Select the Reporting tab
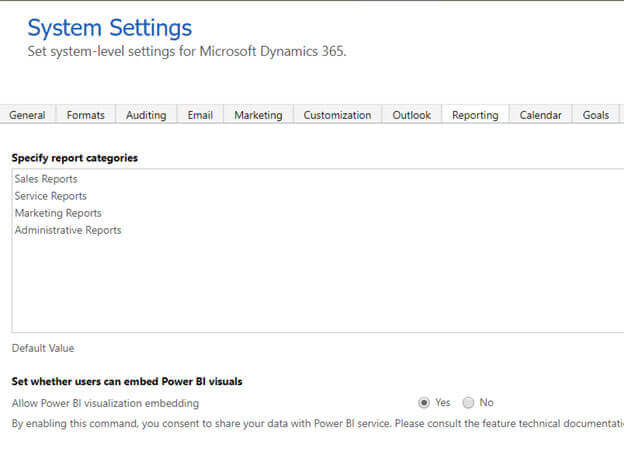This screenshot has height=462, width=624. pyautogui.click(x=475, y=115)
